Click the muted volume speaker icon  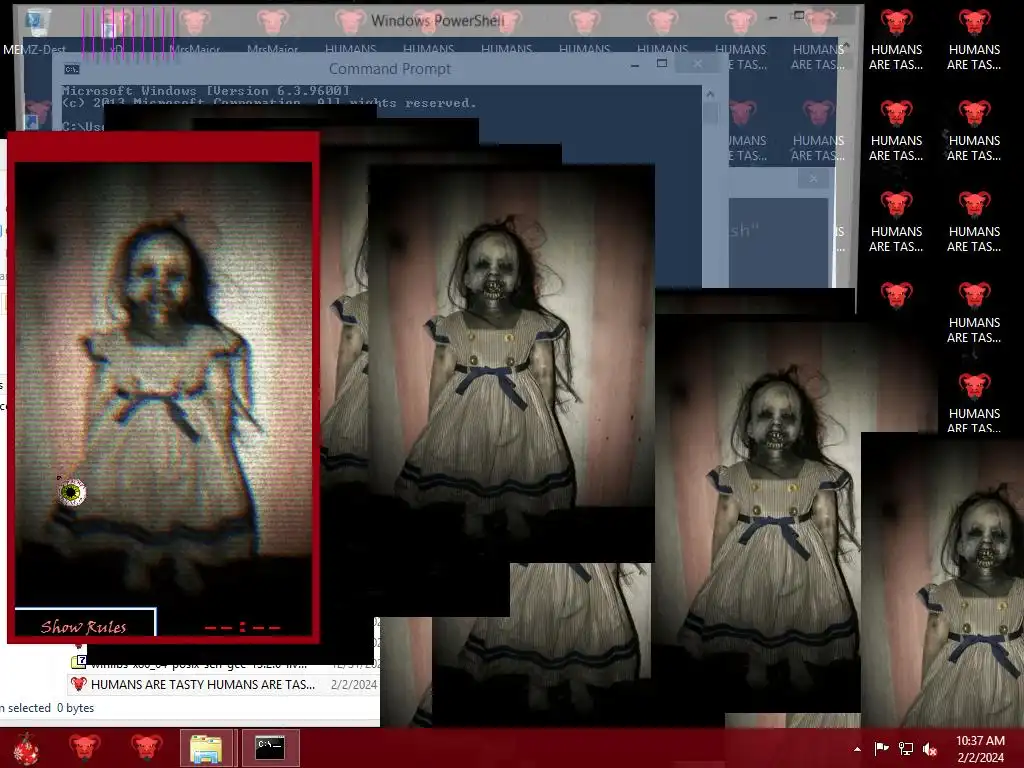(x=930, y=748)
